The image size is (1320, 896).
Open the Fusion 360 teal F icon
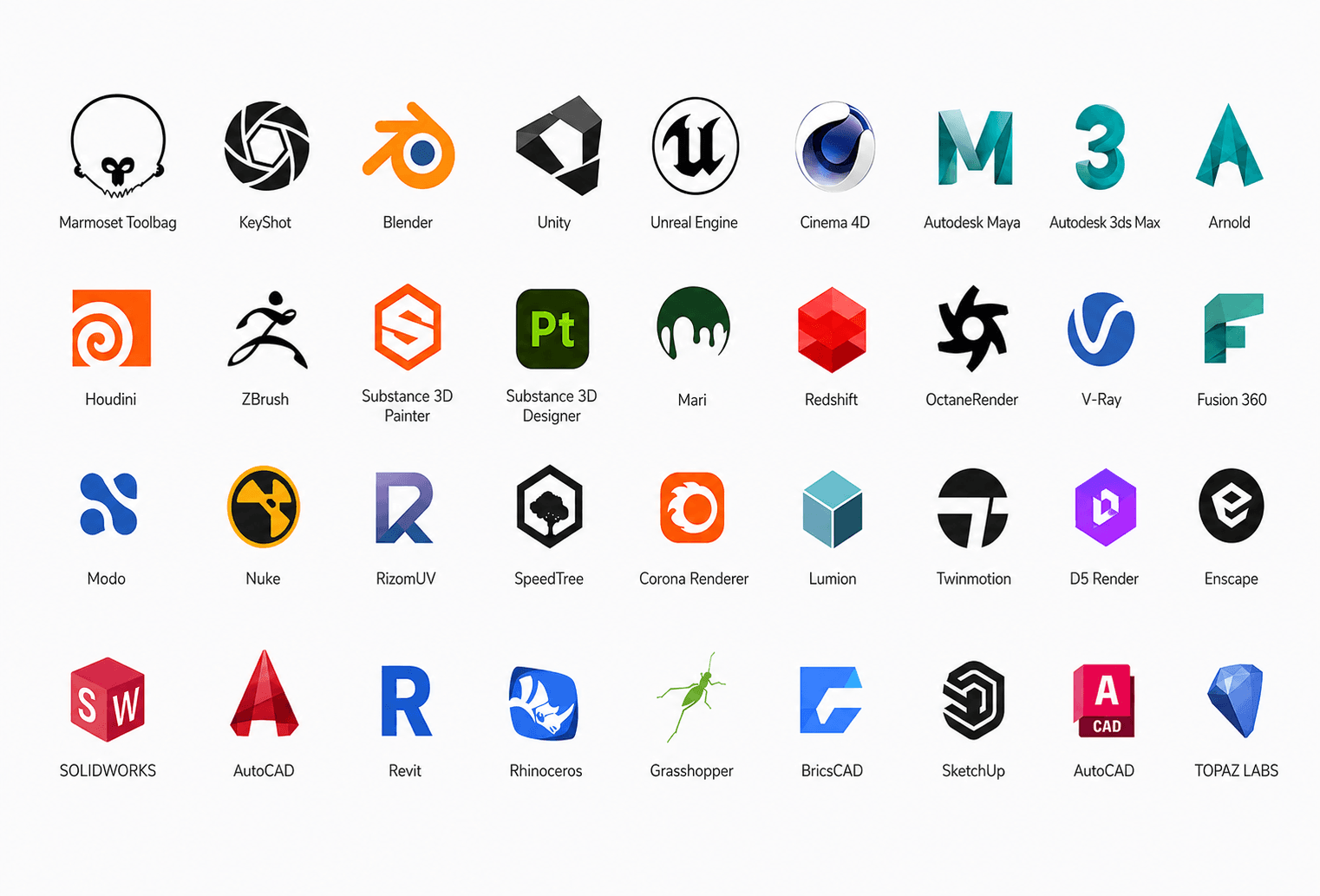[1233, 328]
